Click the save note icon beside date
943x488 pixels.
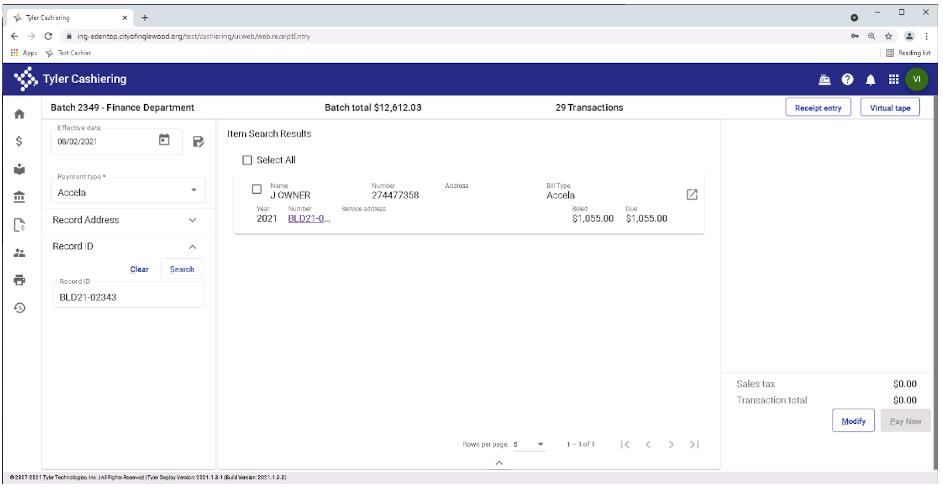click(x=198, y=141)
